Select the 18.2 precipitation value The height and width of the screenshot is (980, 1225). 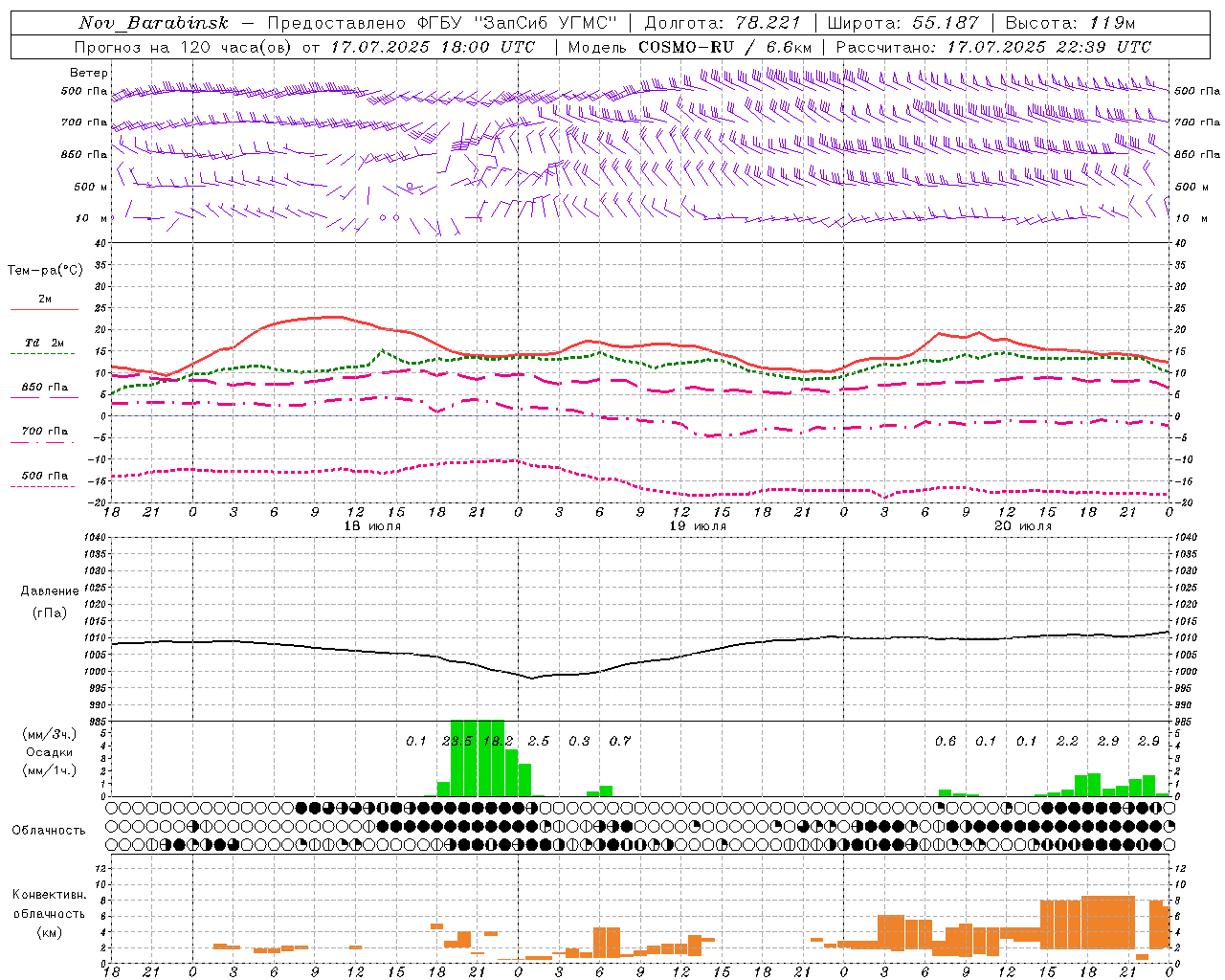pos(498,741)
